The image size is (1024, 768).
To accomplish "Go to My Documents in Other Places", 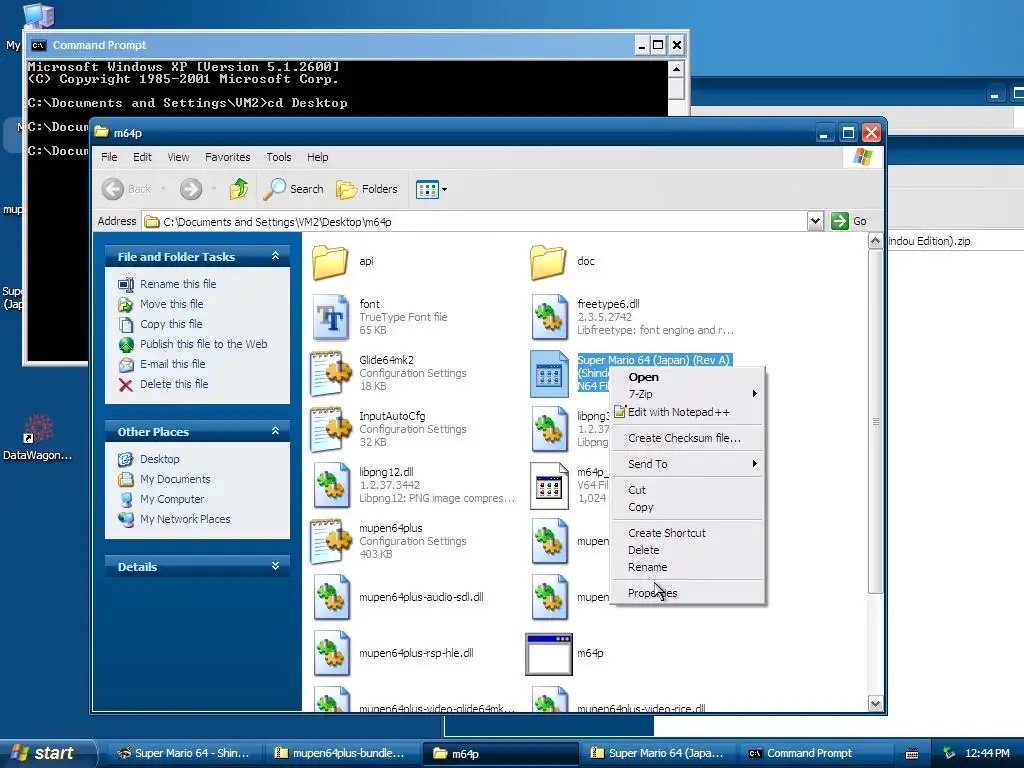I will [175, 479].
